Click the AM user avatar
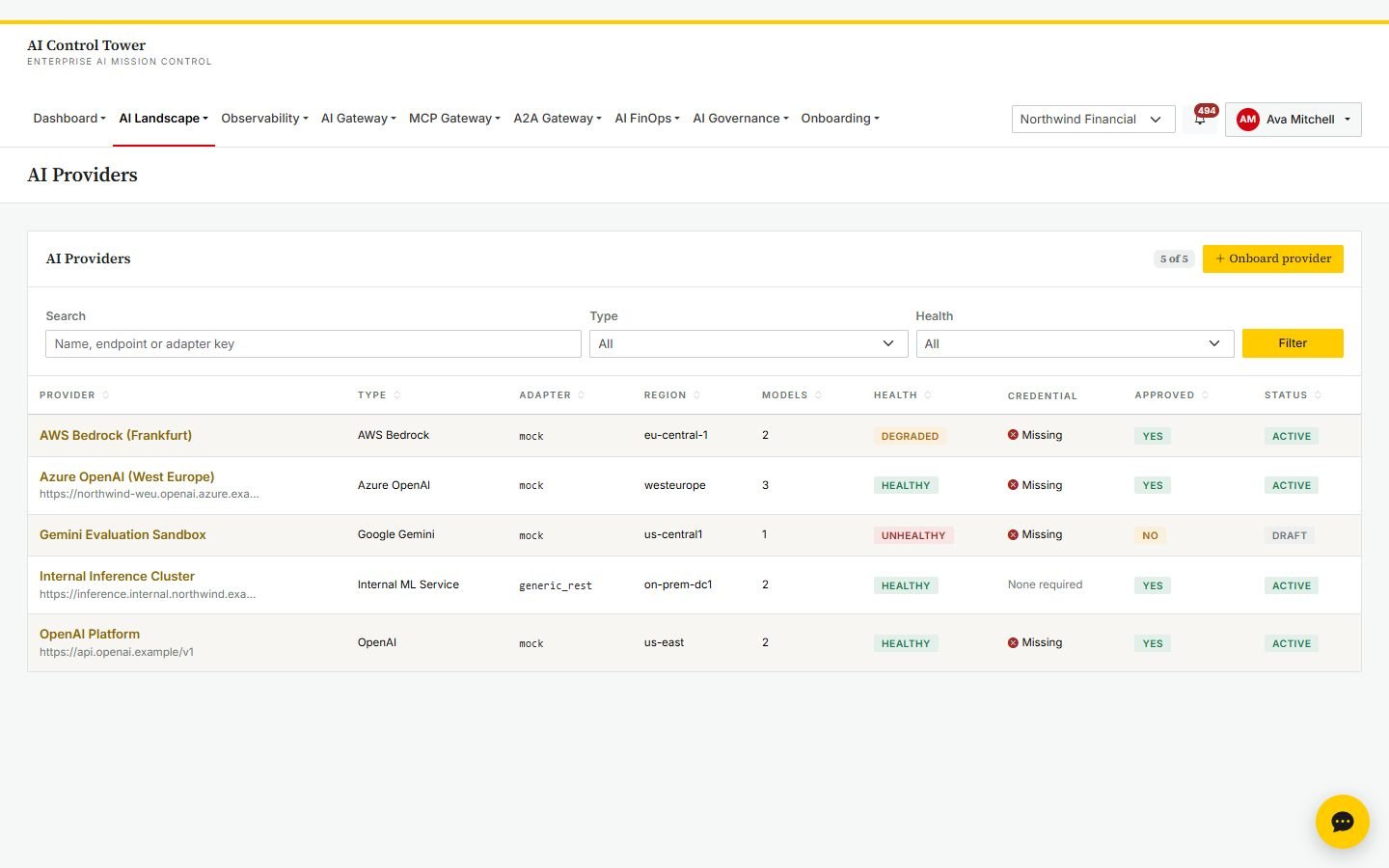 coord(1247,120)
